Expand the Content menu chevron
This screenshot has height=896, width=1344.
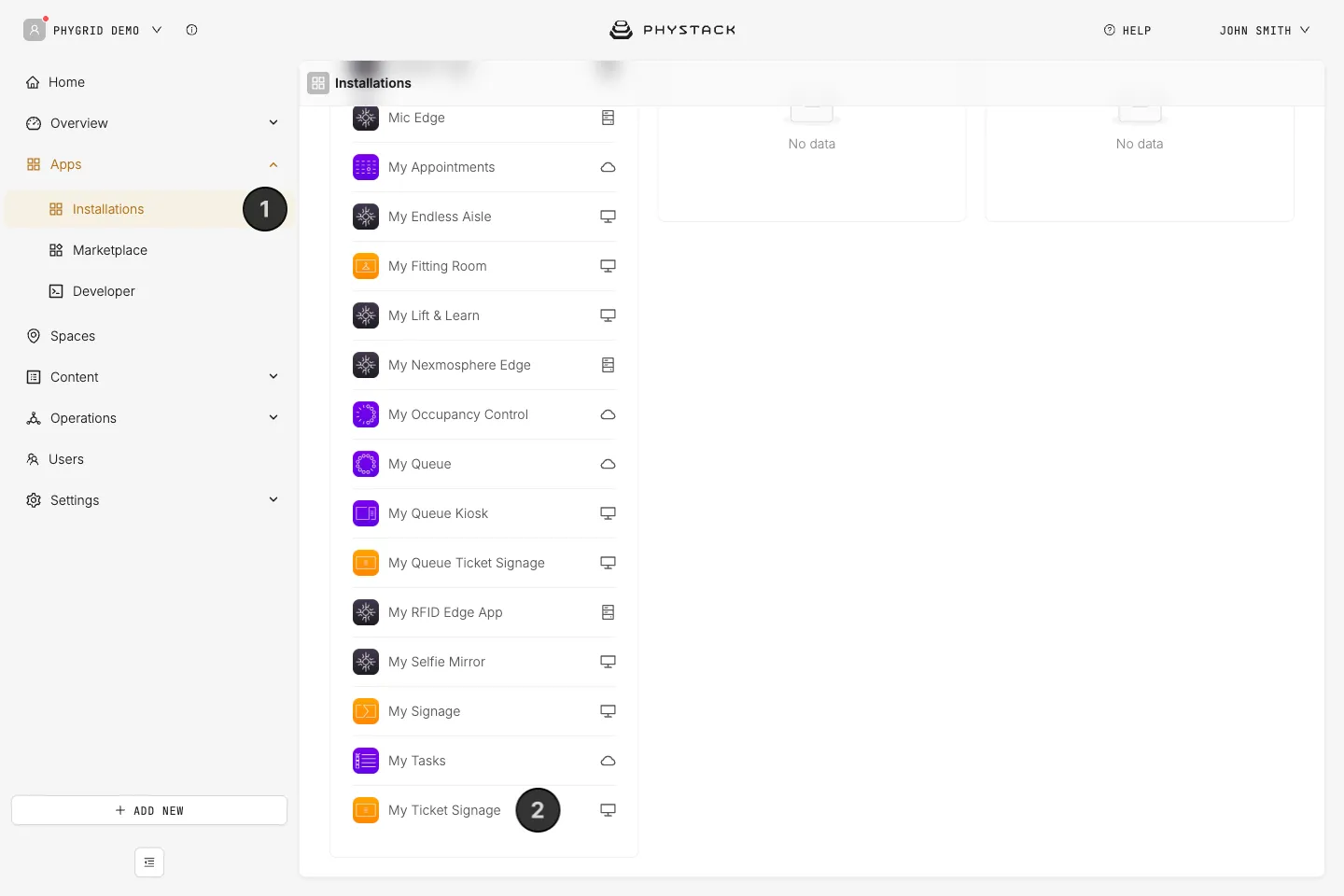[273, 376]
